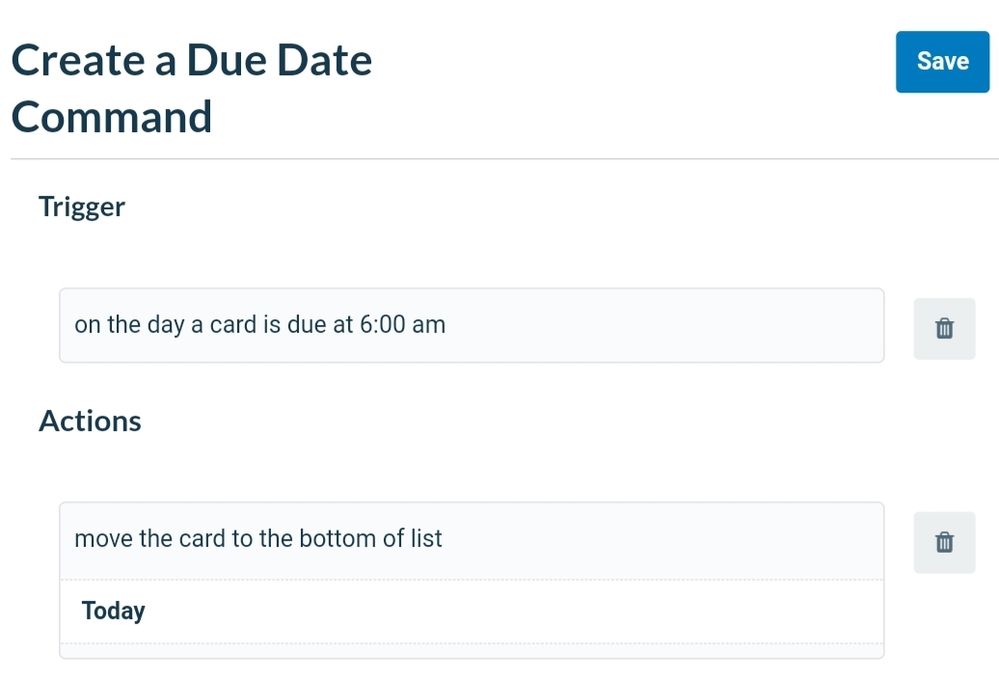The height and width of the screenshot is (681, 999).
Task: Click the bold Today row below the action
Action: [x=471, y=612]
